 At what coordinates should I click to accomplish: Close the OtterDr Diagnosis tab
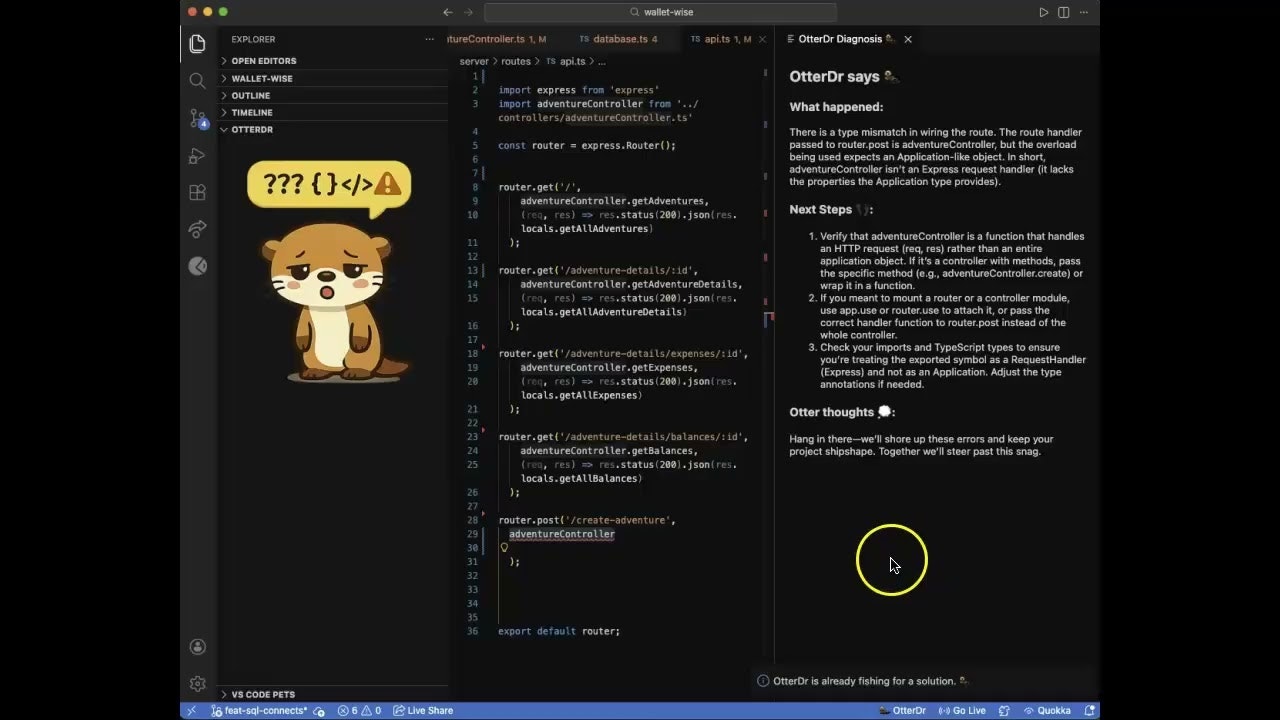(908, 39)
